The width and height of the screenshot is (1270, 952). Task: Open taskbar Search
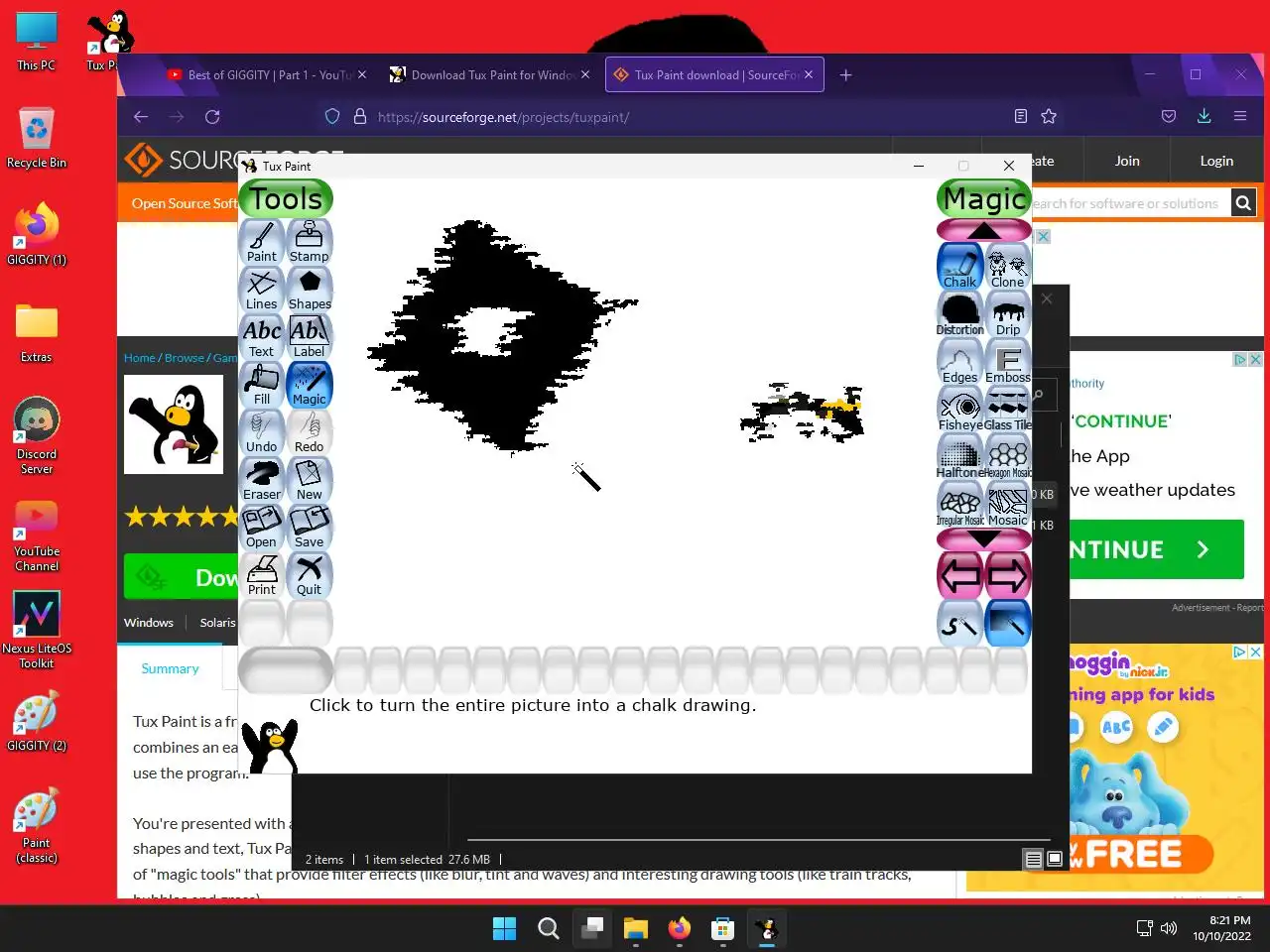[x=548, y=928]
